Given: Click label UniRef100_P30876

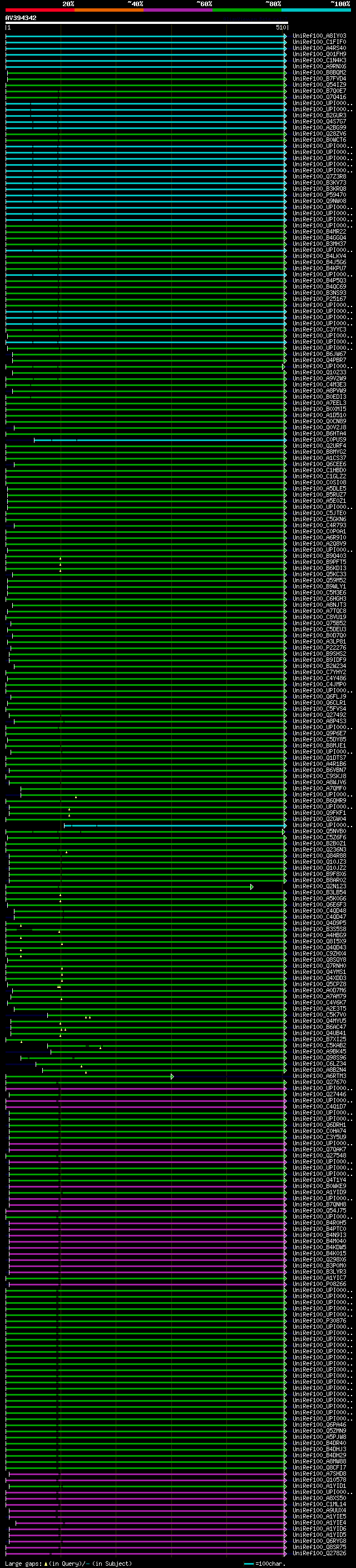Looking at the screenshot, I should pos(319,1321).
